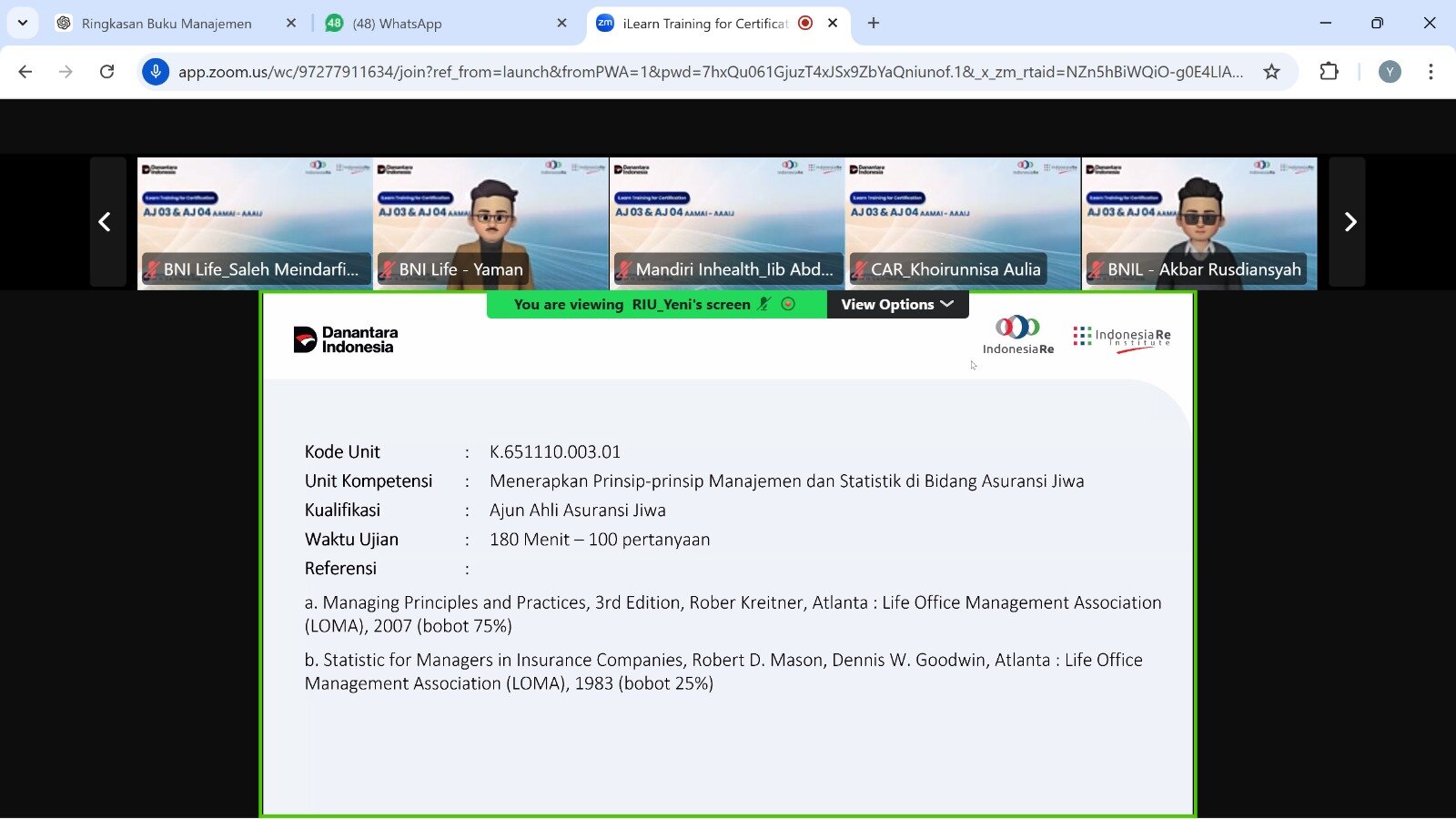This screenshot has width=1456, height=819.
Task: Show next participants with right arrow
Action: coord(1350,222)
